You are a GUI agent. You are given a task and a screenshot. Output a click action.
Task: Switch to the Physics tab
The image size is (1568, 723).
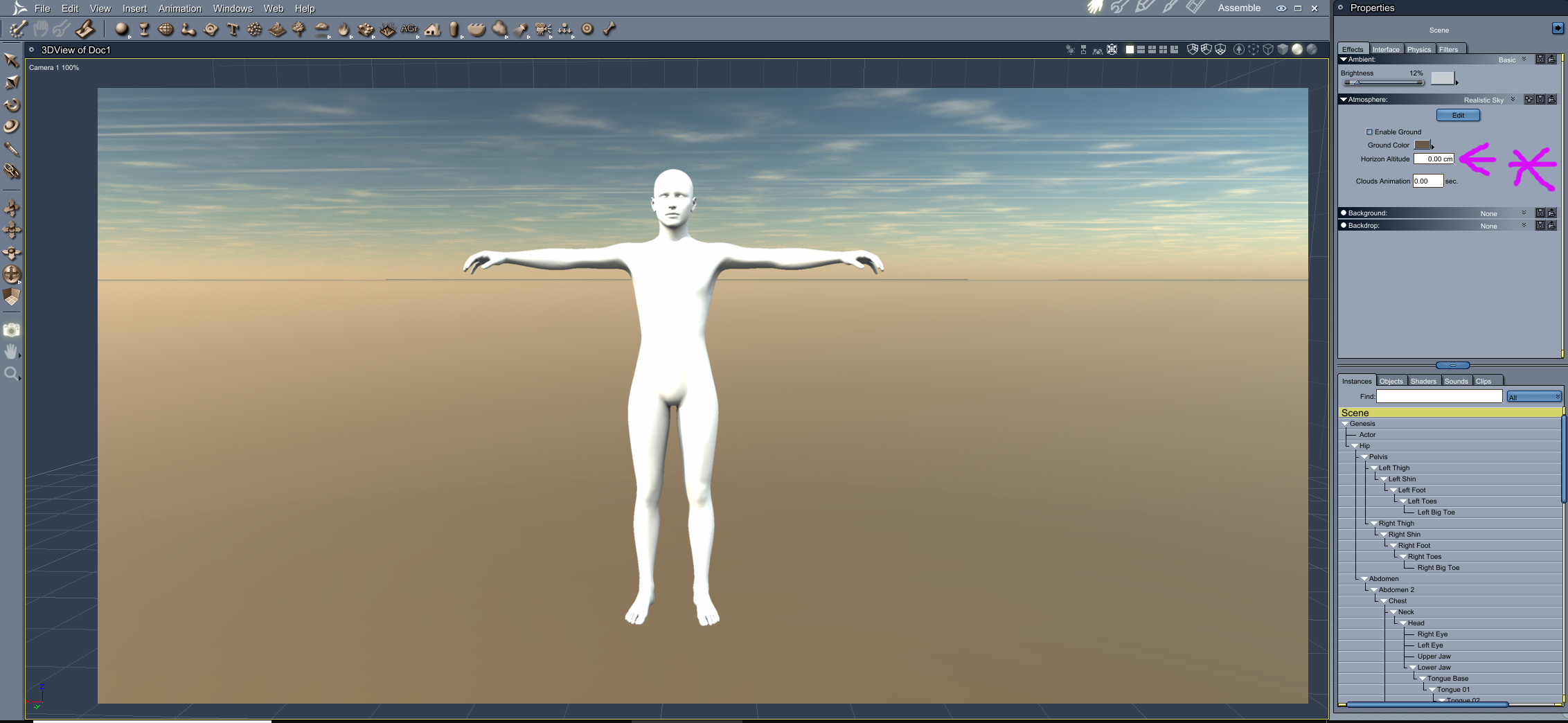click(x=1419, y=49)
